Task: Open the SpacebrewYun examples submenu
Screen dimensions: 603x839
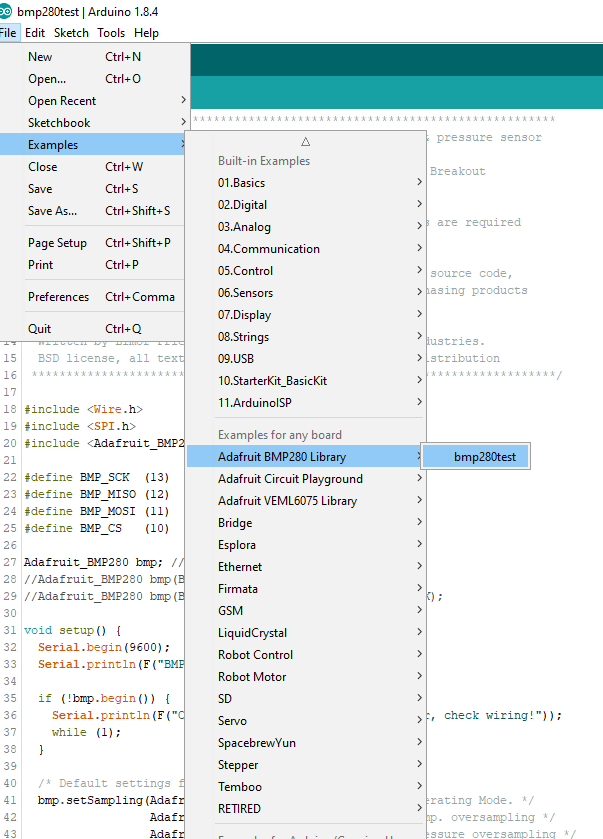Action: click(x=306, y=742)
